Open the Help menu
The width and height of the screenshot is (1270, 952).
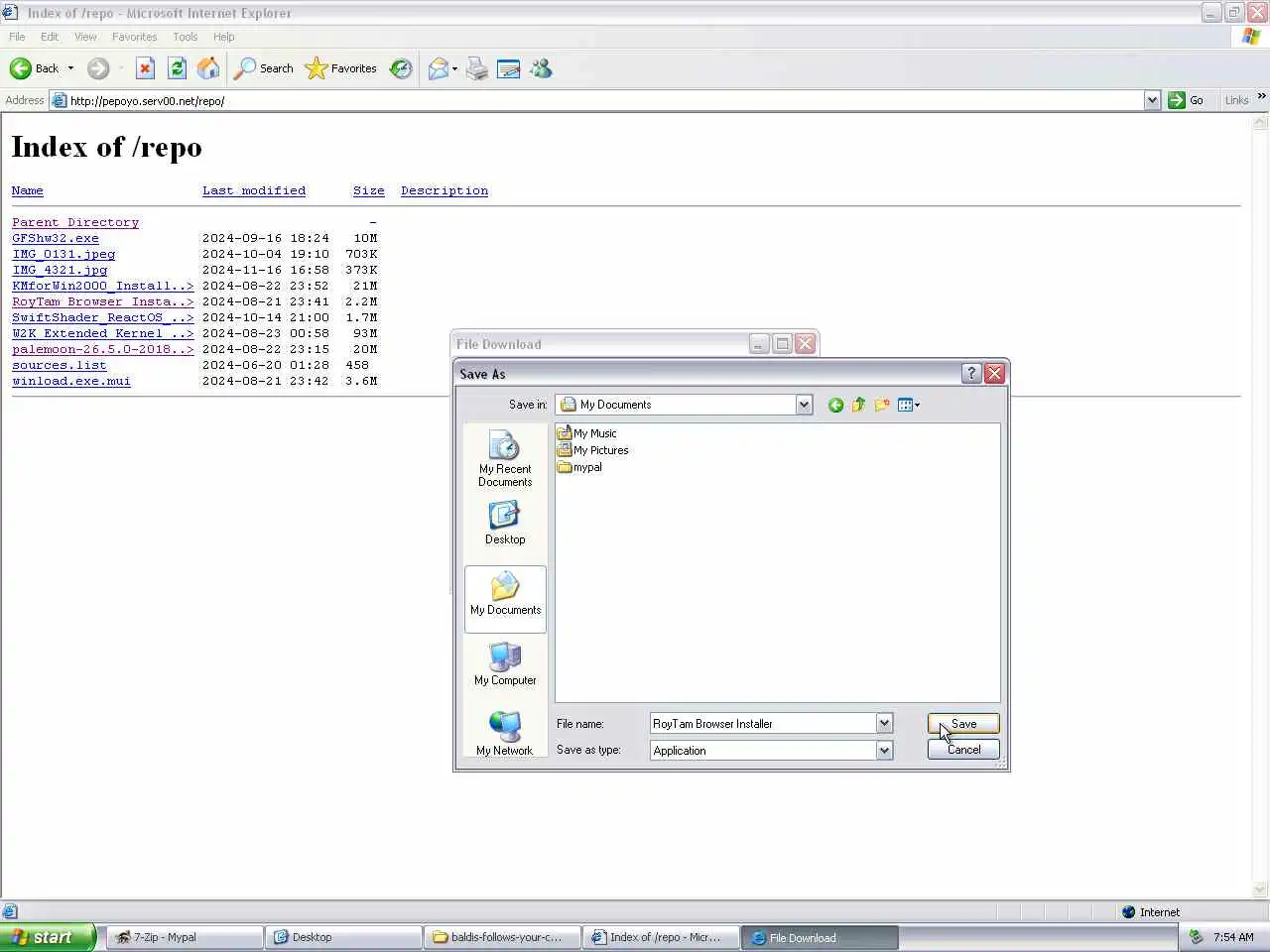(x=223, y=37)
